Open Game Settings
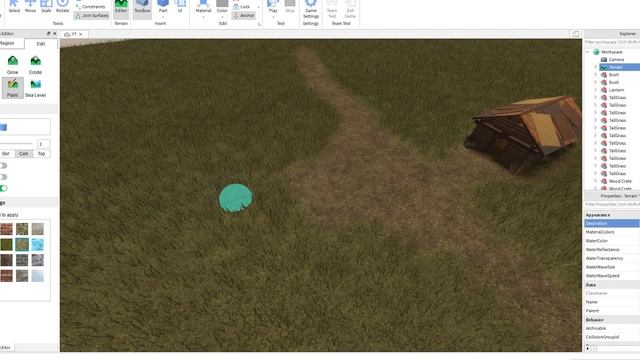 coord(311,9)
